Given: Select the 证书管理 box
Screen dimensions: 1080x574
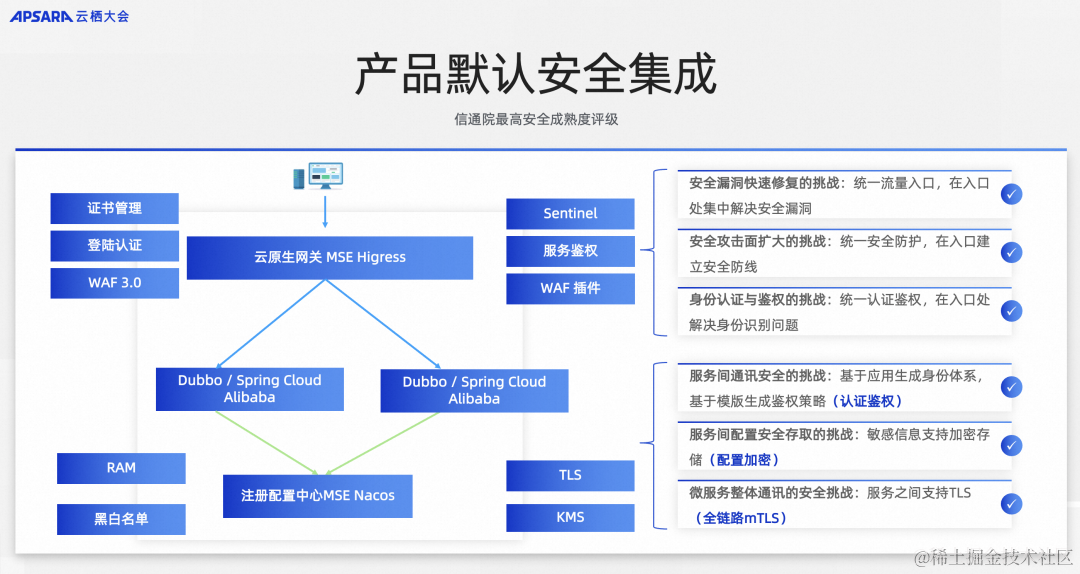Looking at the screenshot, I should (x=114, y=208).
